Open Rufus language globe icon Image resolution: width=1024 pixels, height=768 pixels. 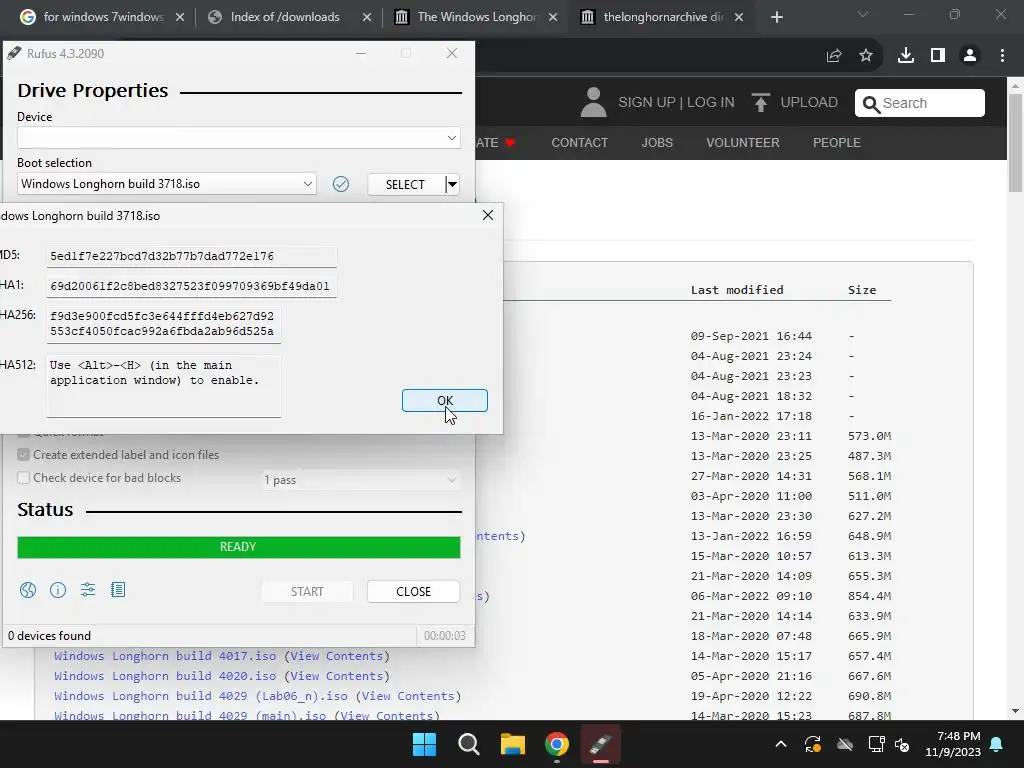[28, 590]
